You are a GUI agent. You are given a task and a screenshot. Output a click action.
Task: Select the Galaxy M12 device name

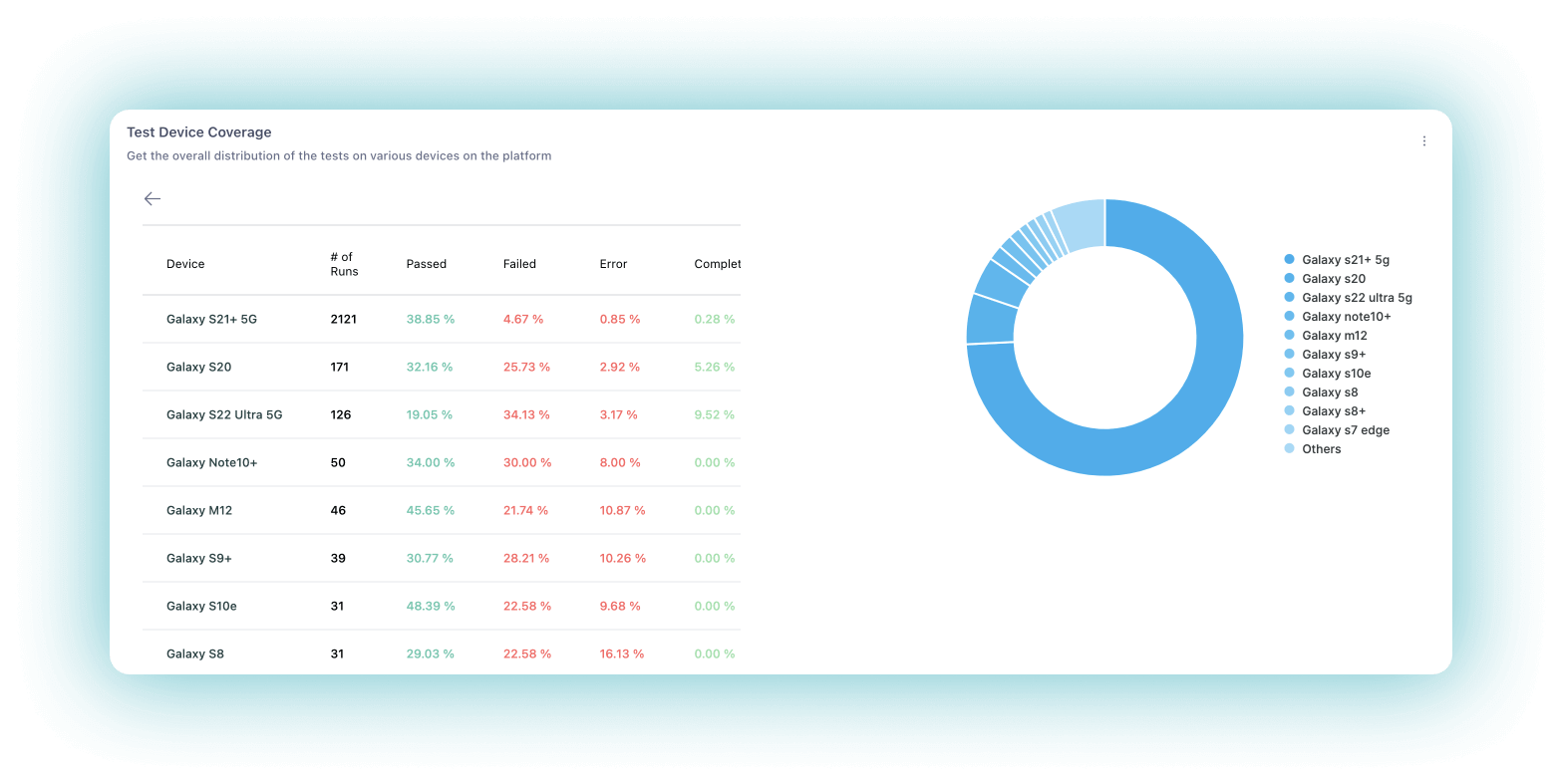pos(199,511)
